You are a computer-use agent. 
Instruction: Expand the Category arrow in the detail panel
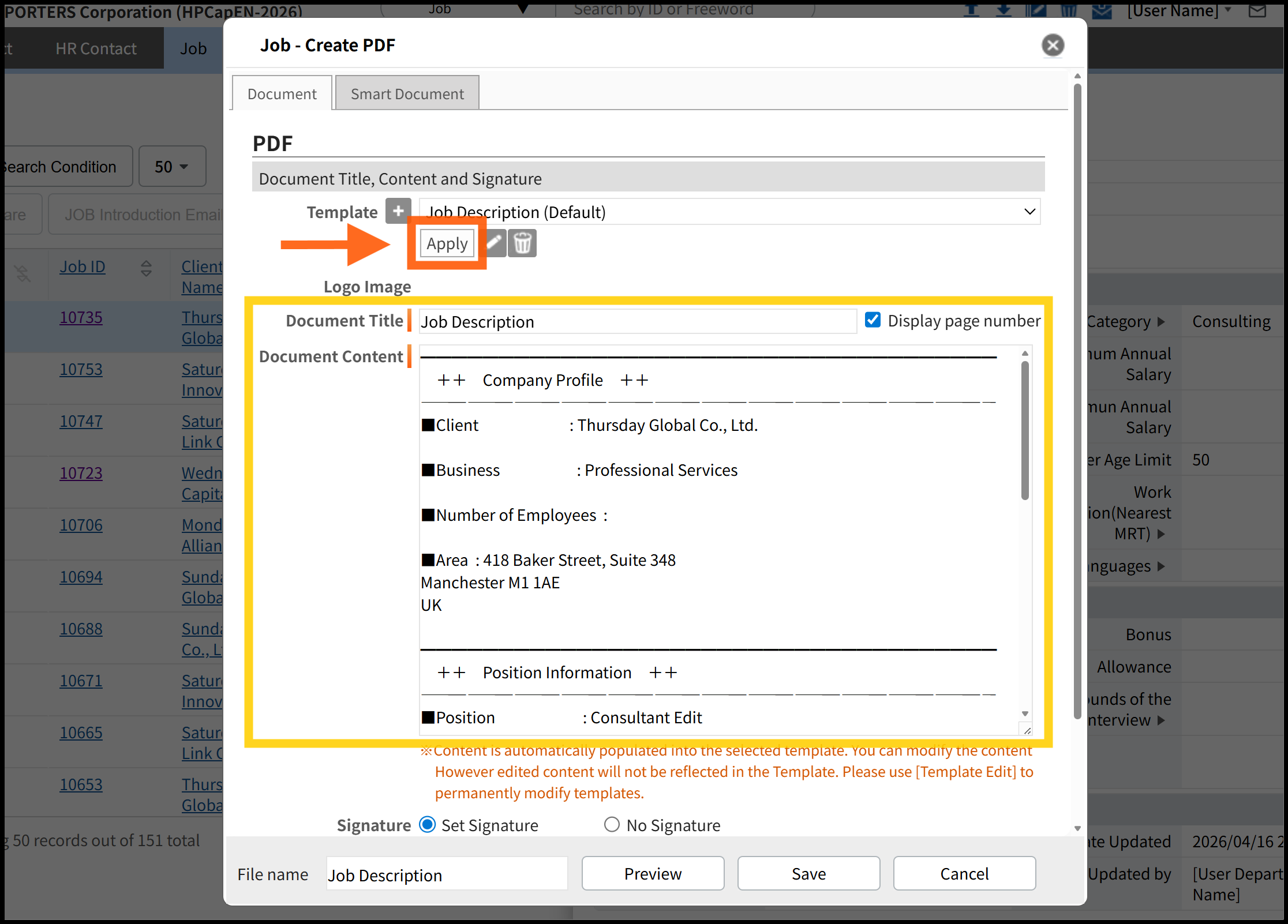click(x=1161, y=321)
